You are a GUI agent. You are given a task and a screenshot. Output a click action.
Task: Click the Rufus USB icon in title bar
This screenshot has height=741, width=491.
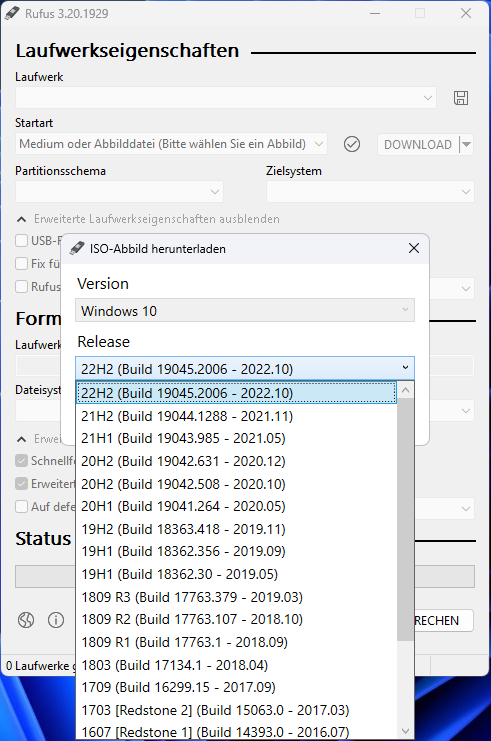pyautogui.click(x=12, y=13)
